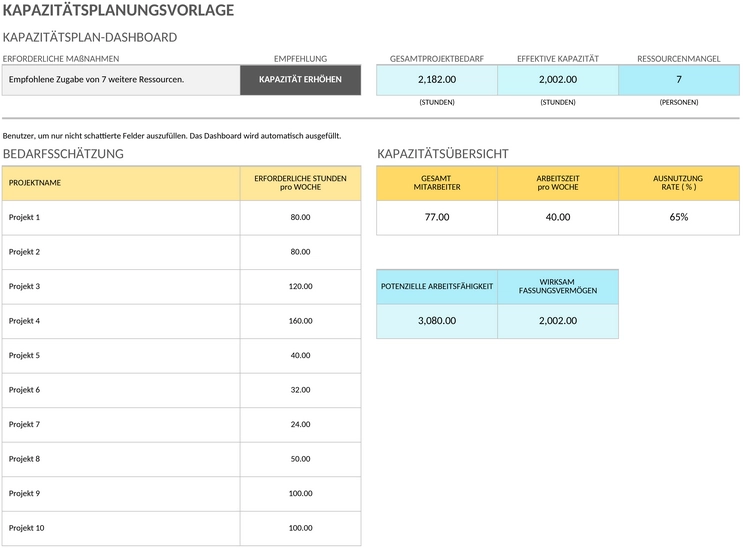Select the Projekt 1 name cell

121,218
